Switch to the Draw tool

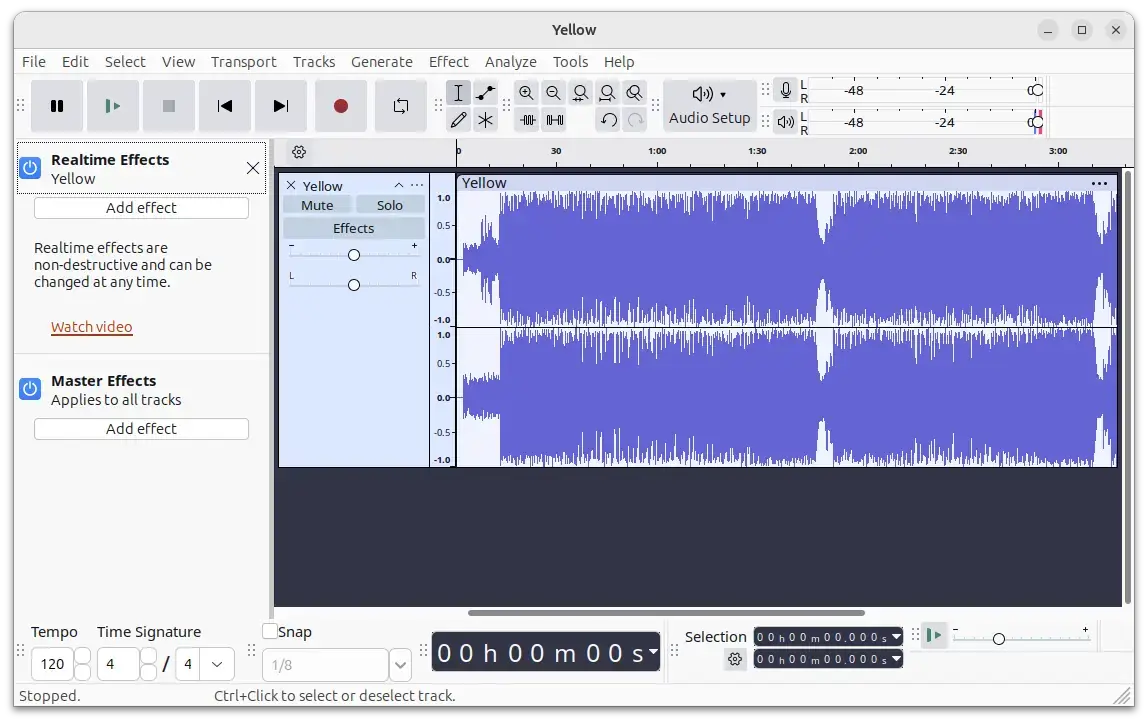[459, 120]
